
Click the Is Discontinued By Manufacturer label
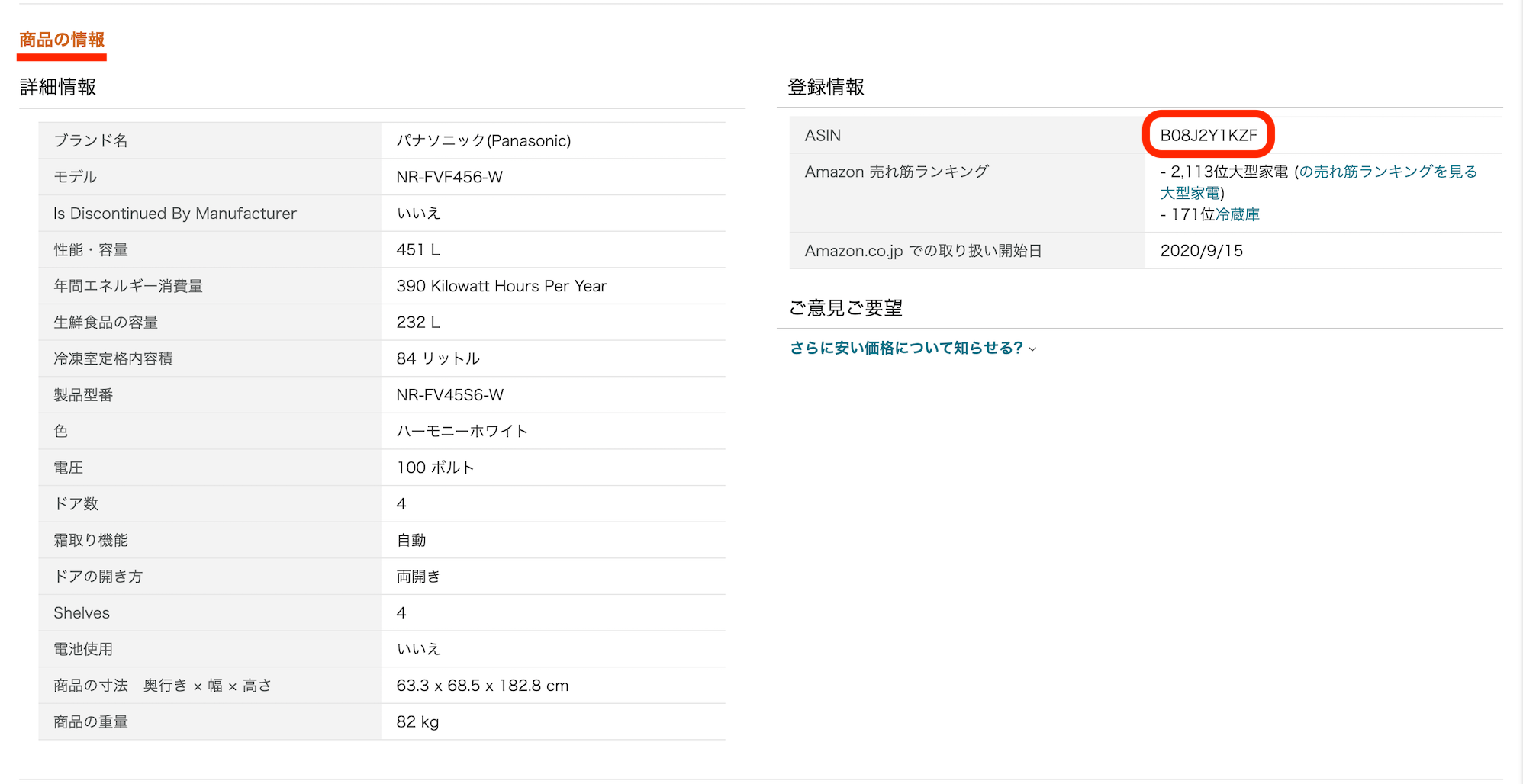click(175, 214)
